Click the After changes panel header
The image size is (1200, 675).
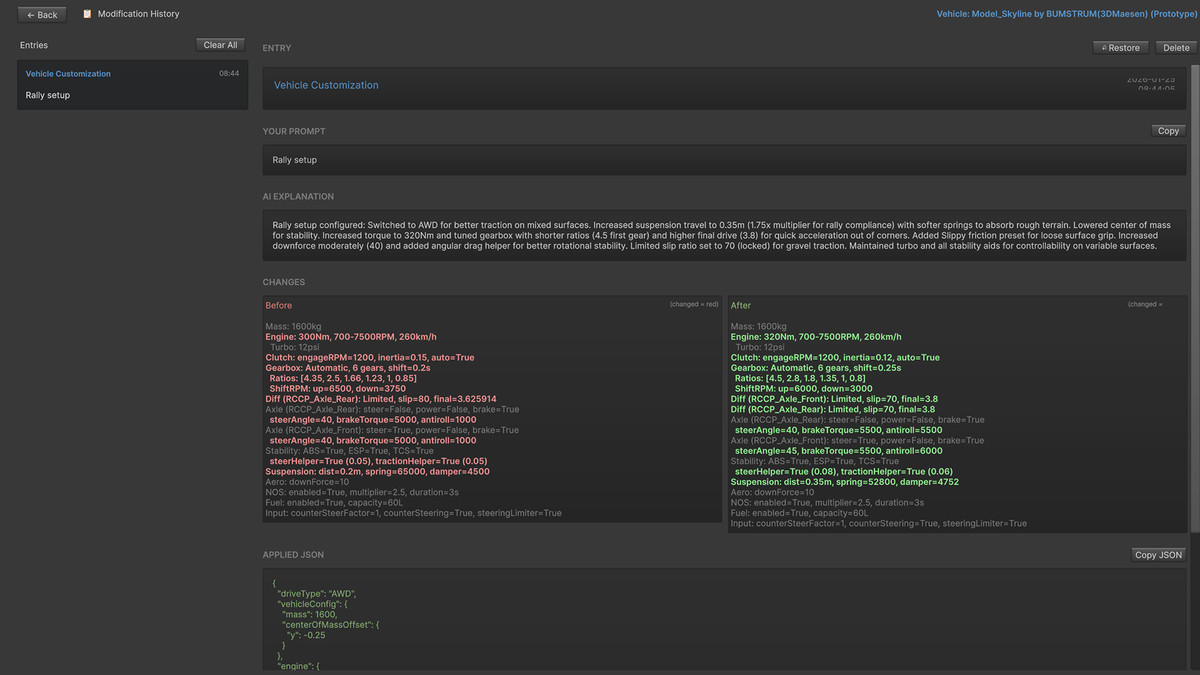click(741, 305)
